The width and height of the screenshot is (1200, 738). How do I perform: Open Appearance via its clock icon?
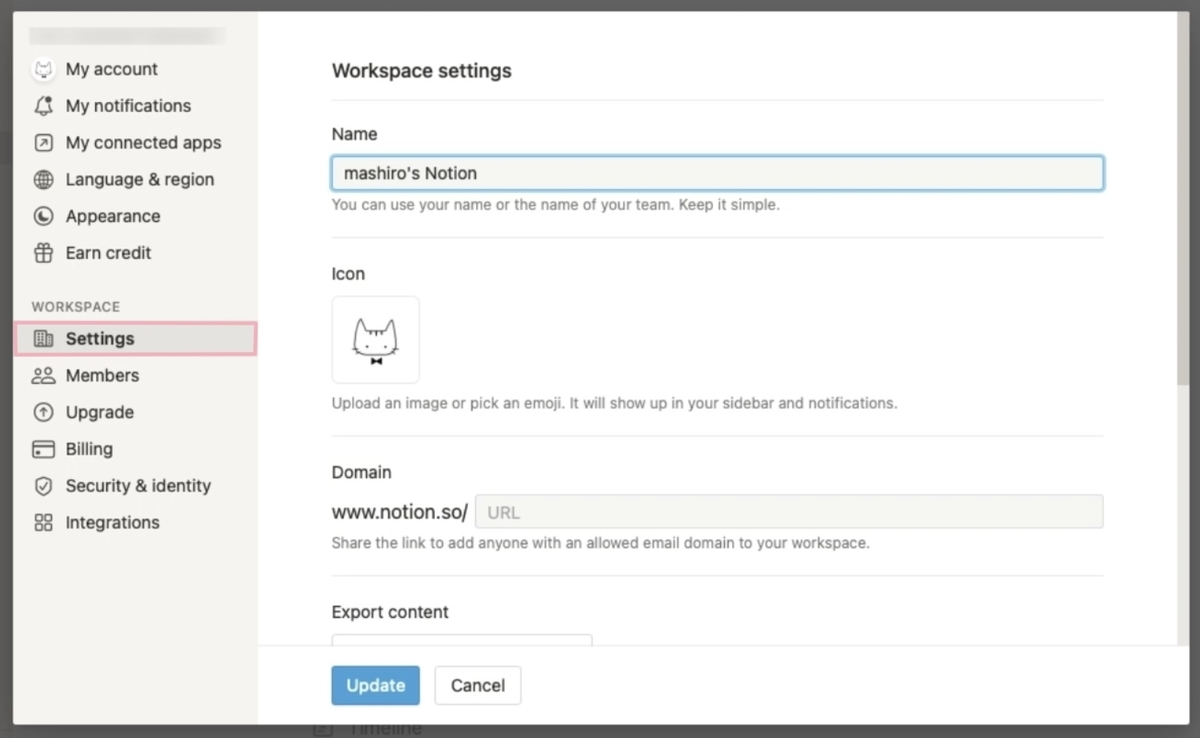(x=44, y=216)
